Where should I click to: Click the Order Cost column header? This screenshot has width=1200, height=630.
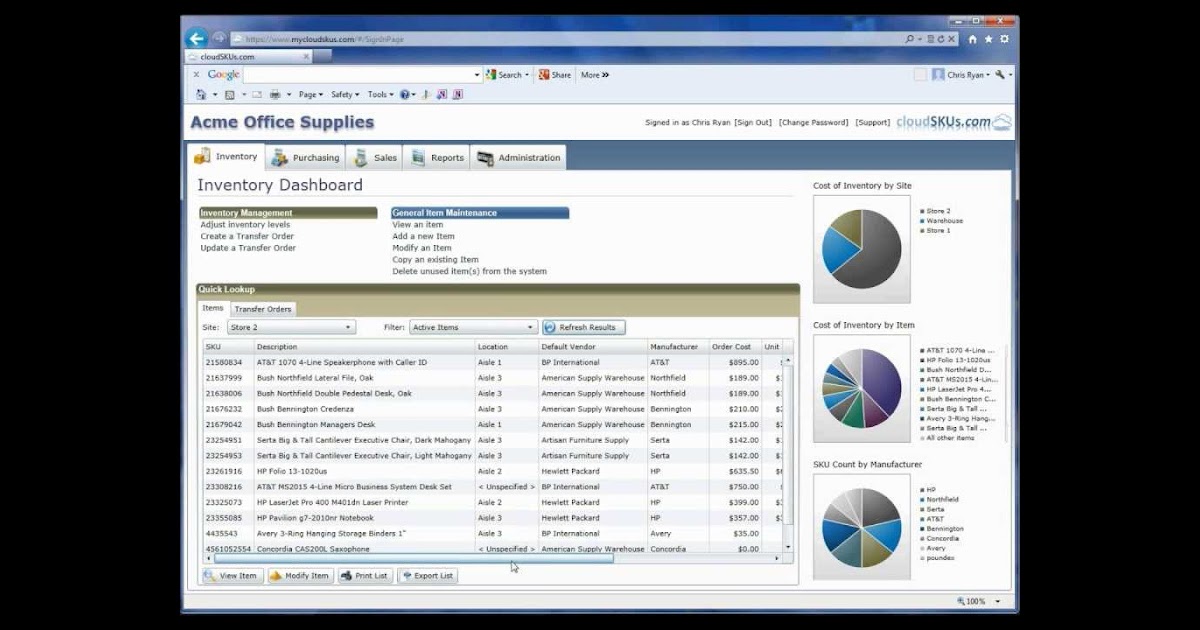pos(735,347)
